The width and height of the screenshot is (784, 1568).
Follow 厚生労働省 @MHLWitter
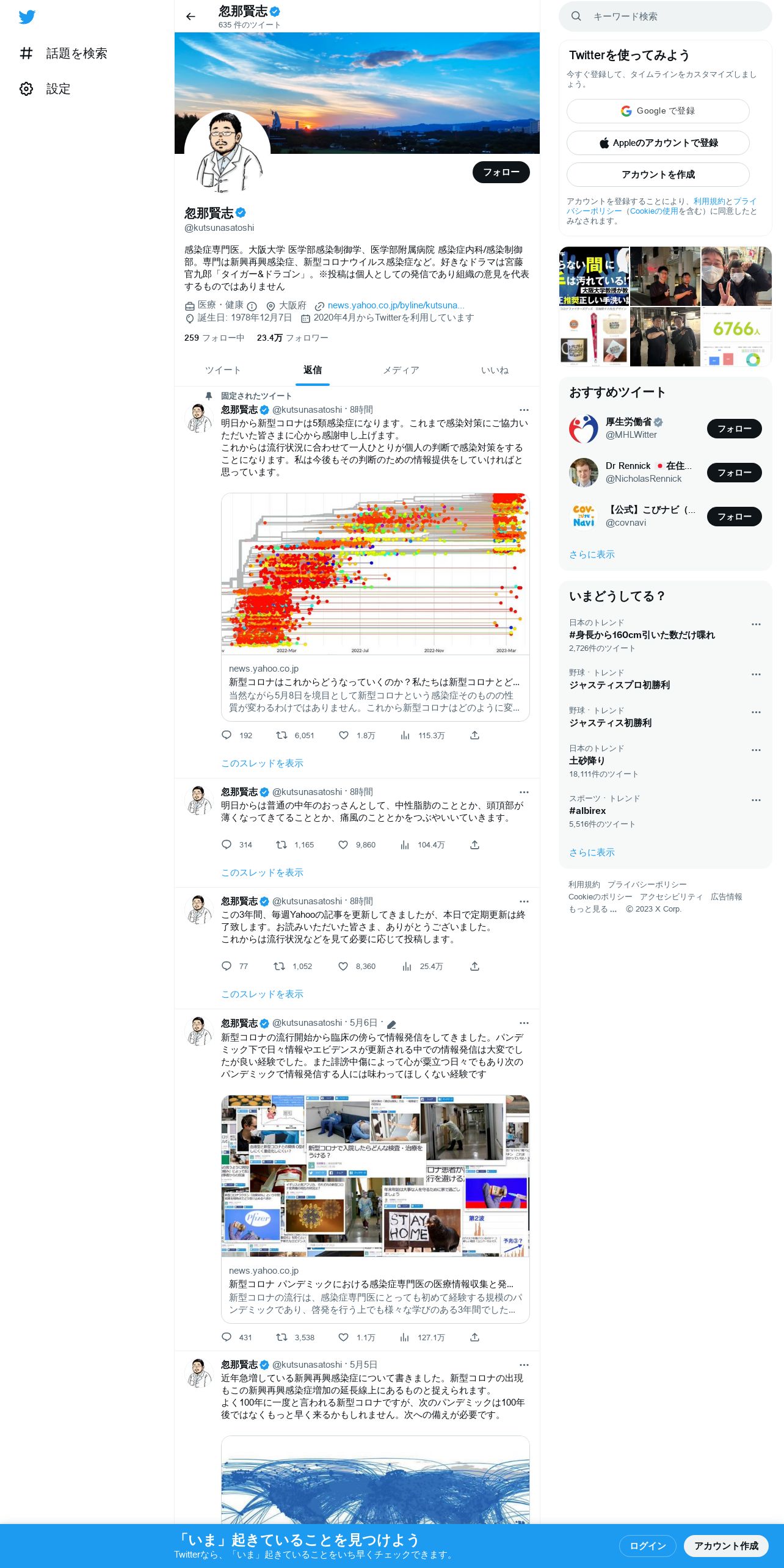tap(734, 429)
